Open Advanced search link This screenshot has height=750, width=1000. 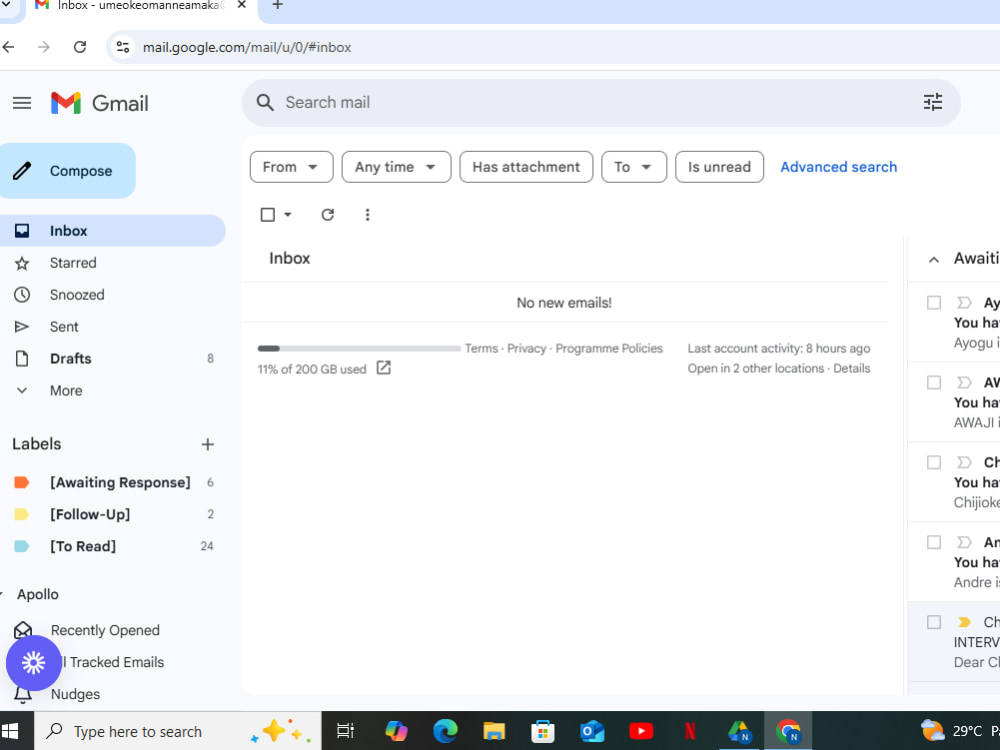pyautogui.click(x=839, y=167)
